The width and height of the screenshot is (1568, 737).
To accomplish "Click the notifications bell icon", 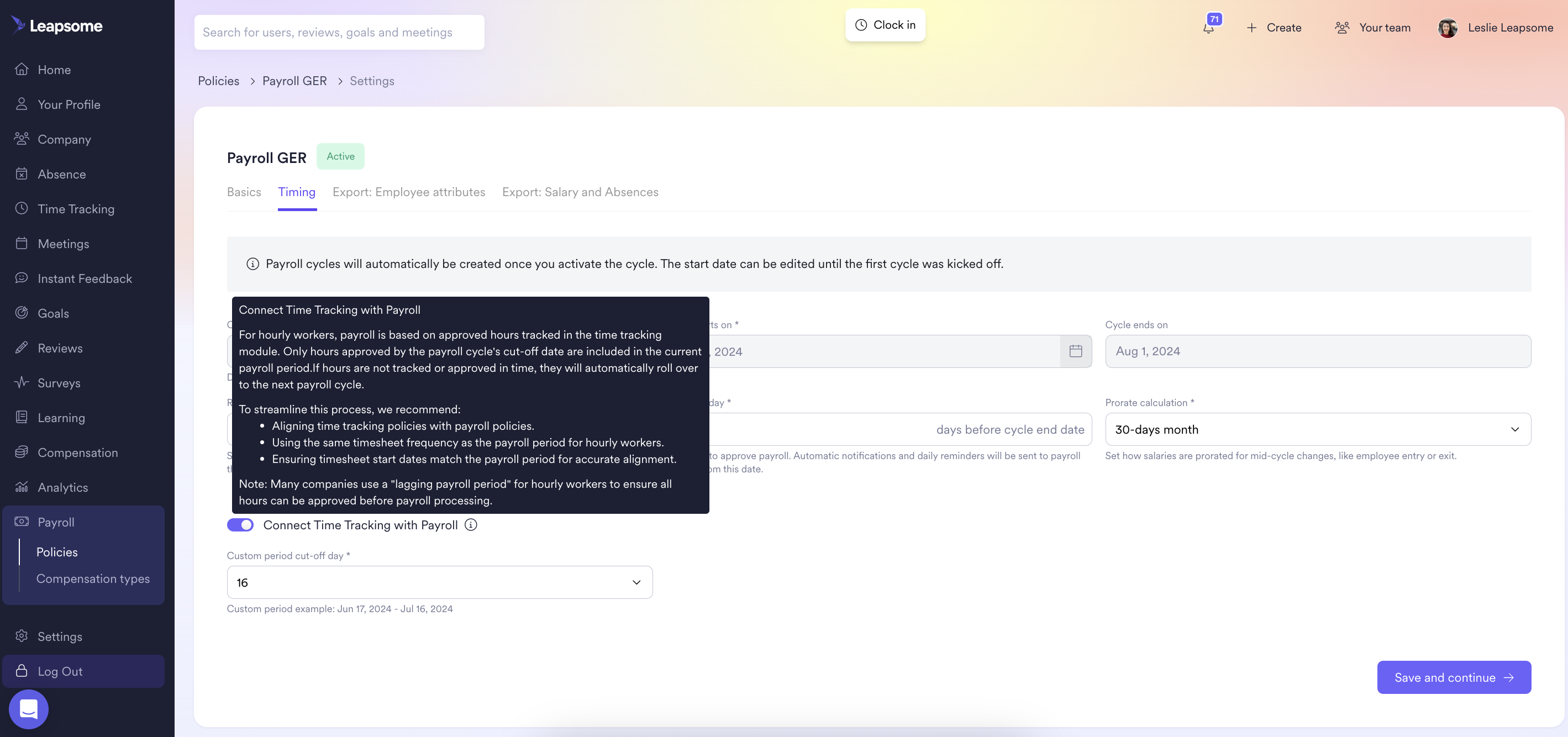I will [x=1209, y=28].
